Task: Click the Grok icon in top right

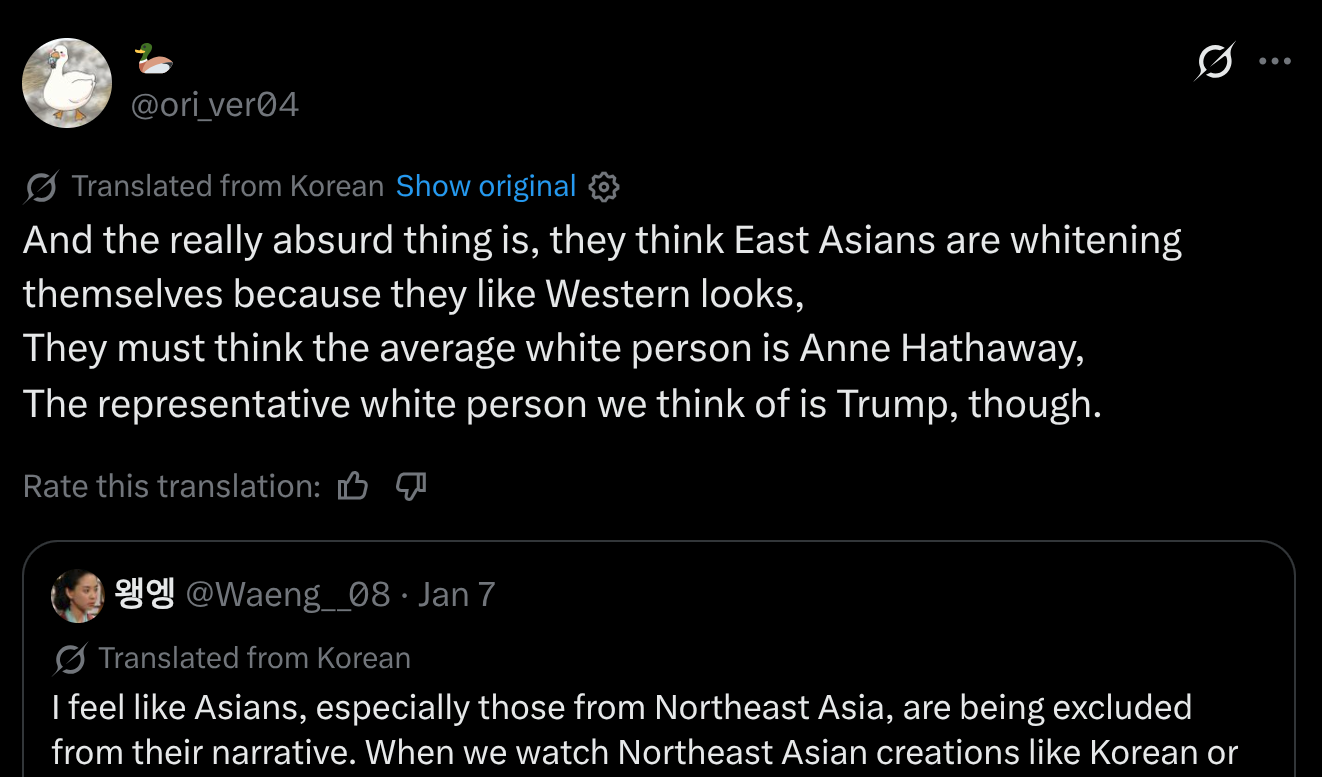Action: [x=1215, y=62]
